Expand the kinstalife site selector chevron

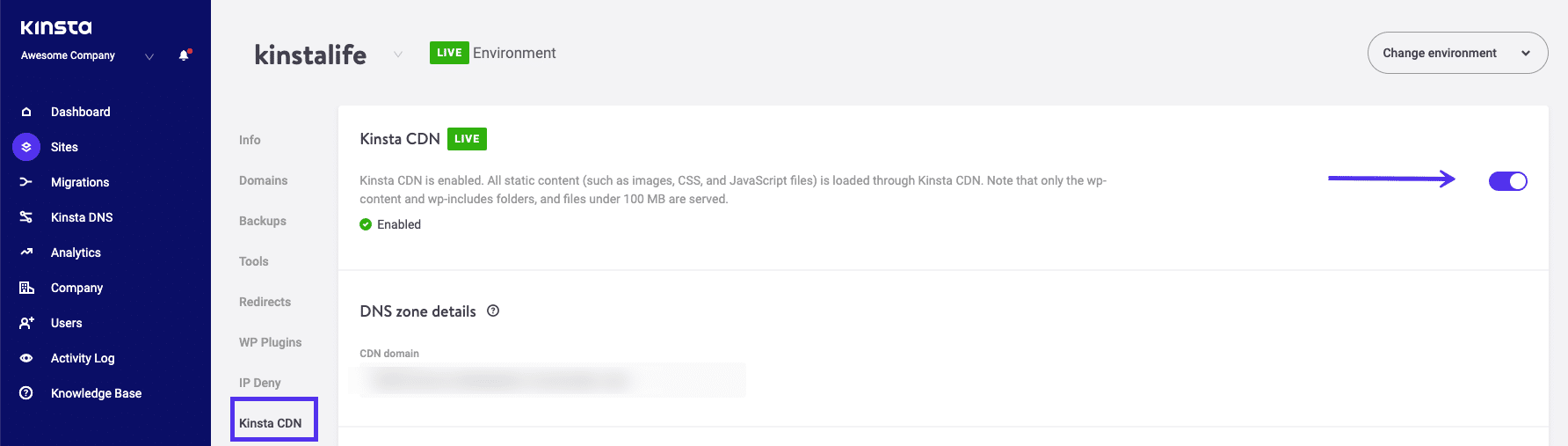tap(398, 55)
